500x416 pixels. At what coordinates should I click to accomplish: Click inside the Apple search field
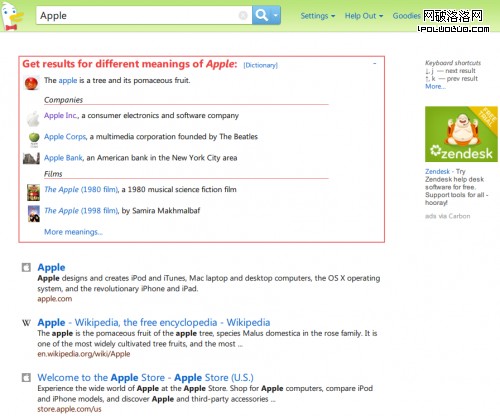(x=138, y=15)
